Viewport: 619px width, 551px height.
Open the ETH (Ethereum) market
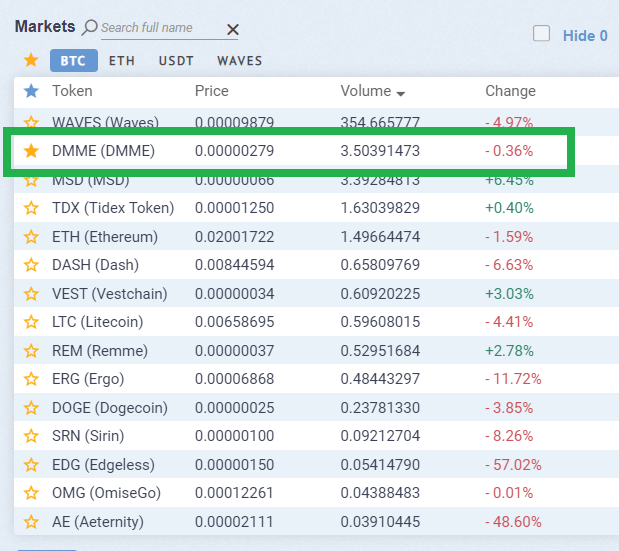pyautogui.click(x=105, y=237)
